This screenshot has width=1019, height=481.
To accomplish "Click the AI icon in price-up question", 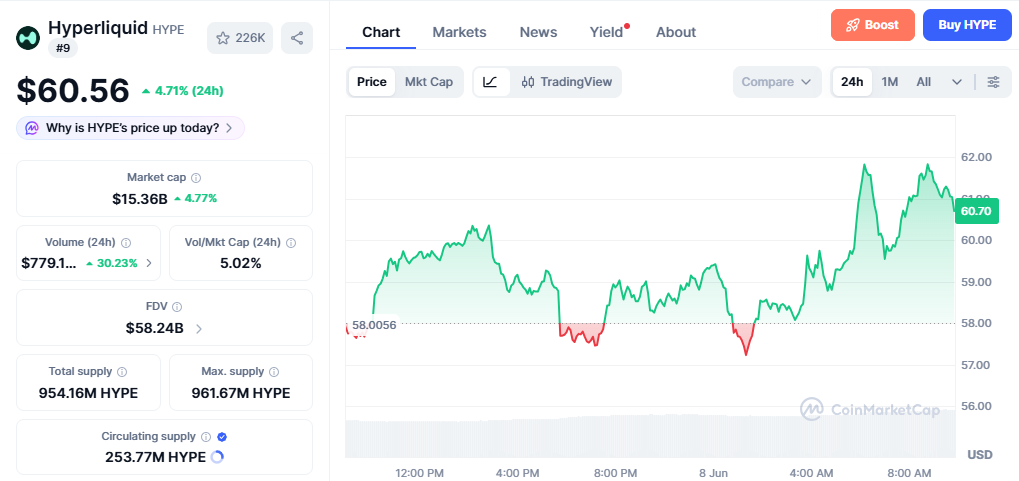I will coord(32,128).
